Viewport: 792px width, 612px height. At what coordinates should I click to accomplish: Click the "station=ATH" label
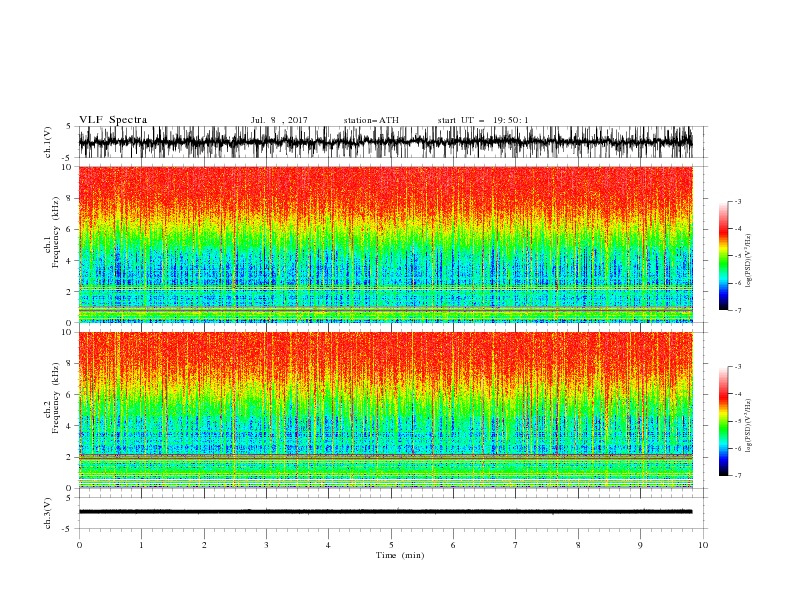click(x=371, y=120)
